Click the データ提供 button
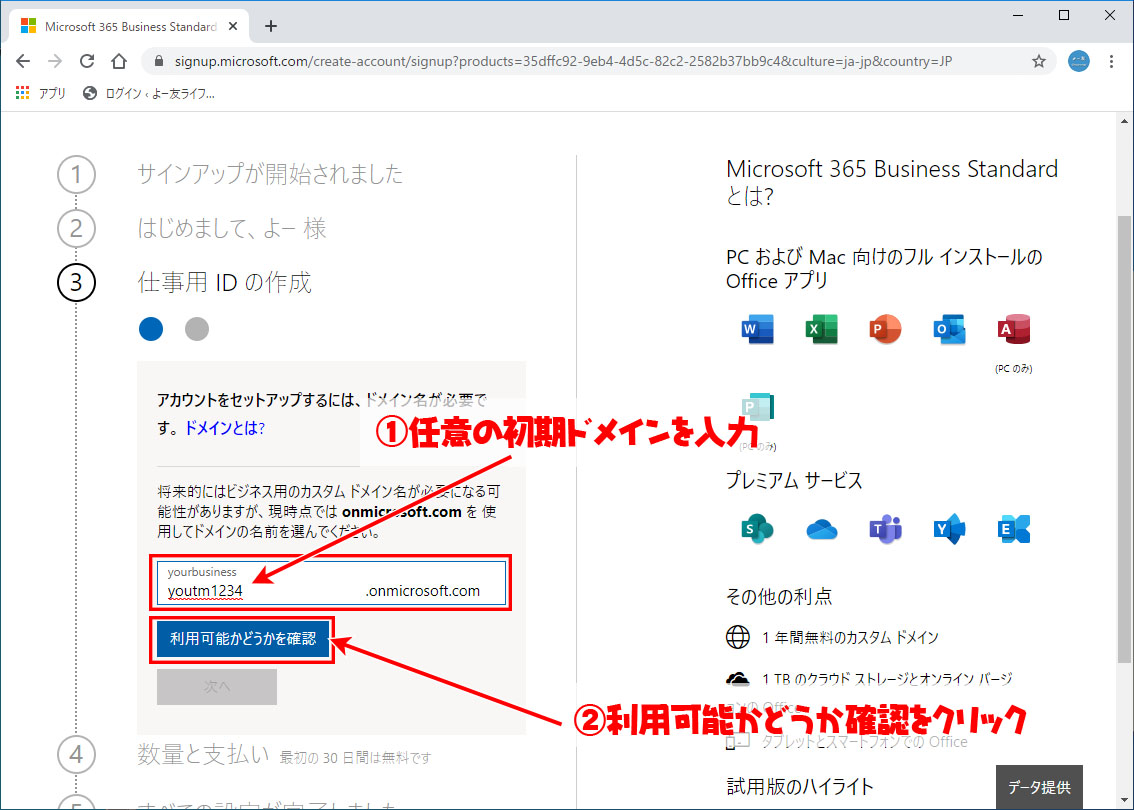 point(1039,788)
